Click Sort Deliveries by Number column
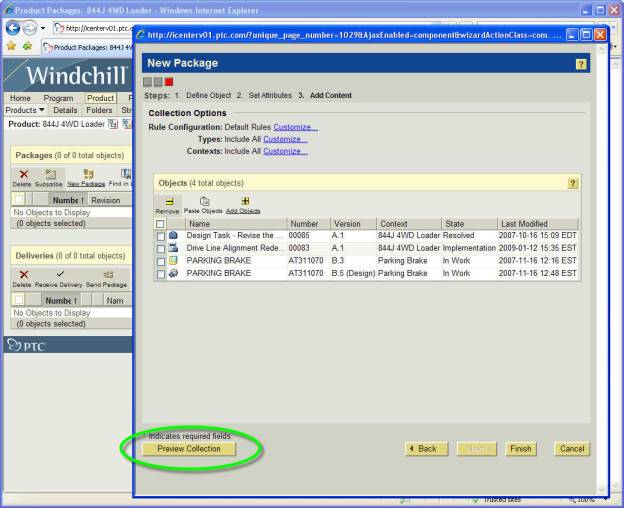Image resolution: width=624 pixels, height=508 pixels. [x=61, y=301]
